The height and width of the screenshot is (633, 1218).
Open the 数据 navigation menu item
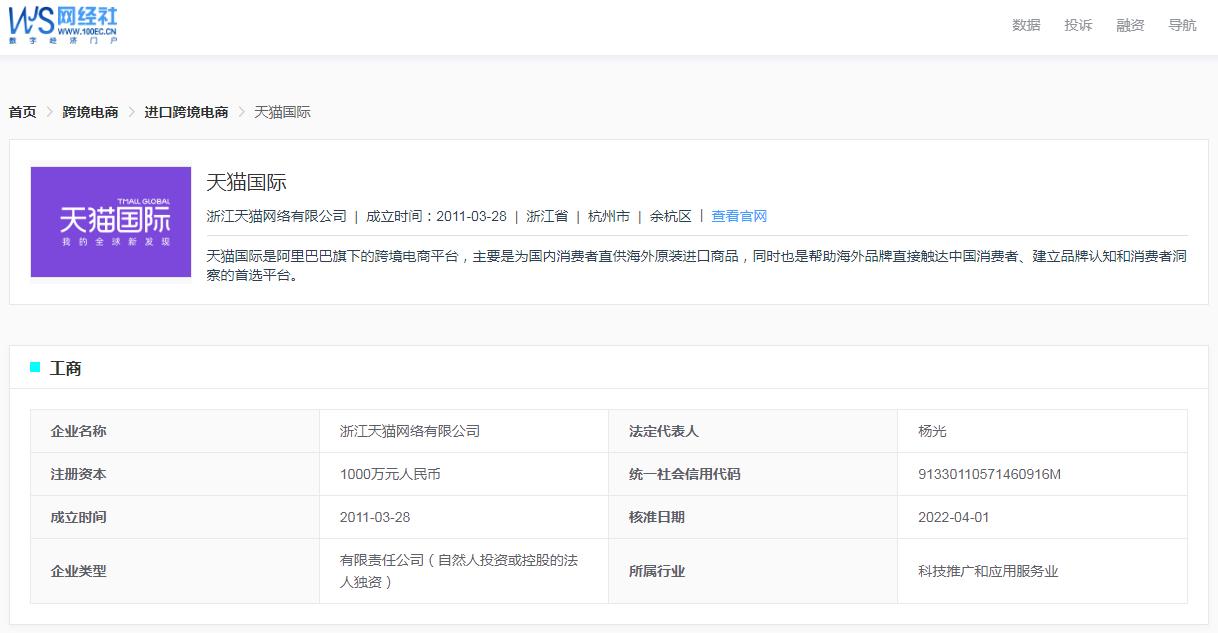(1025, 25)
